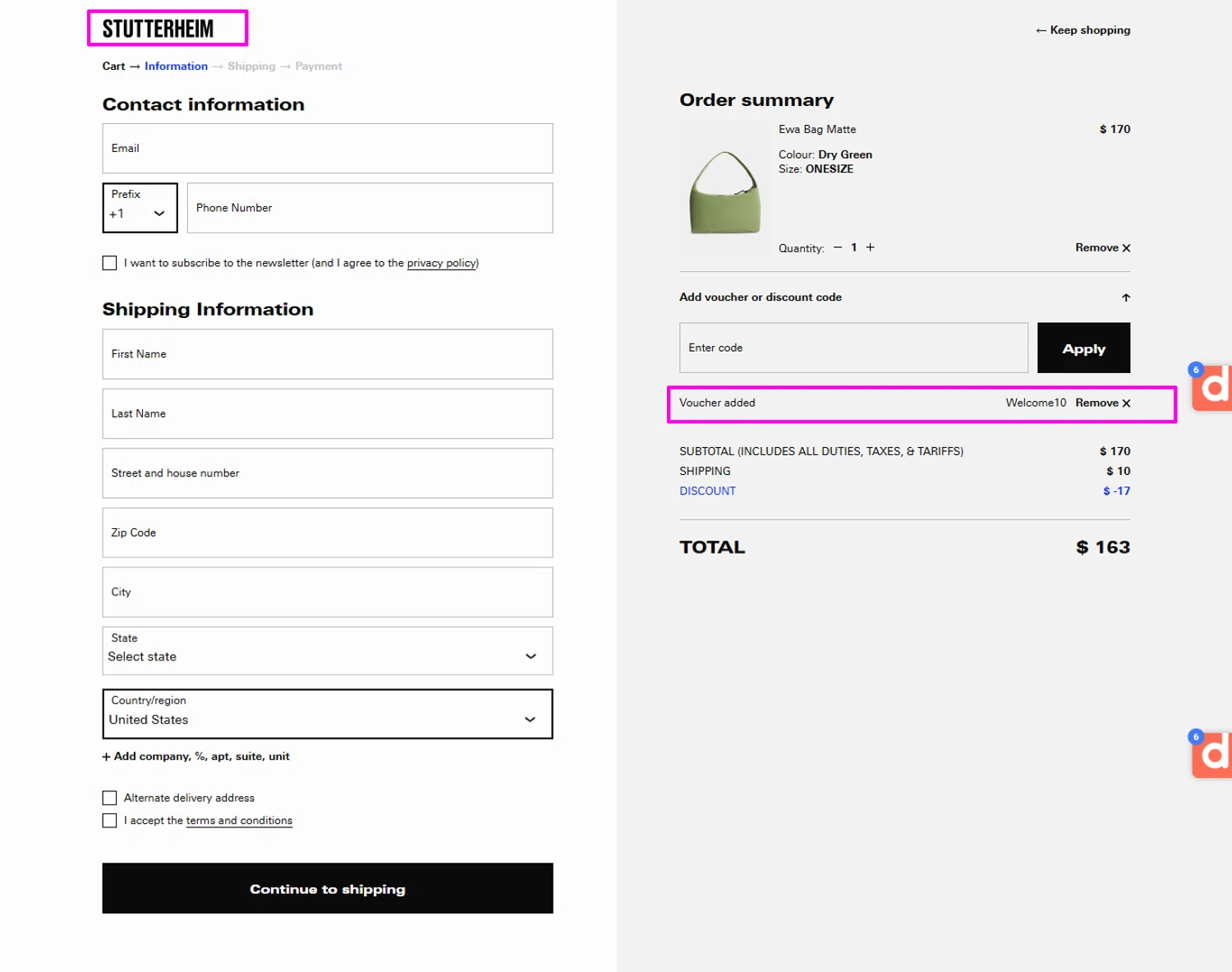Decrease Ewa Bag quantity with minus
1232x972 pixels.
(x=838, y=247)
